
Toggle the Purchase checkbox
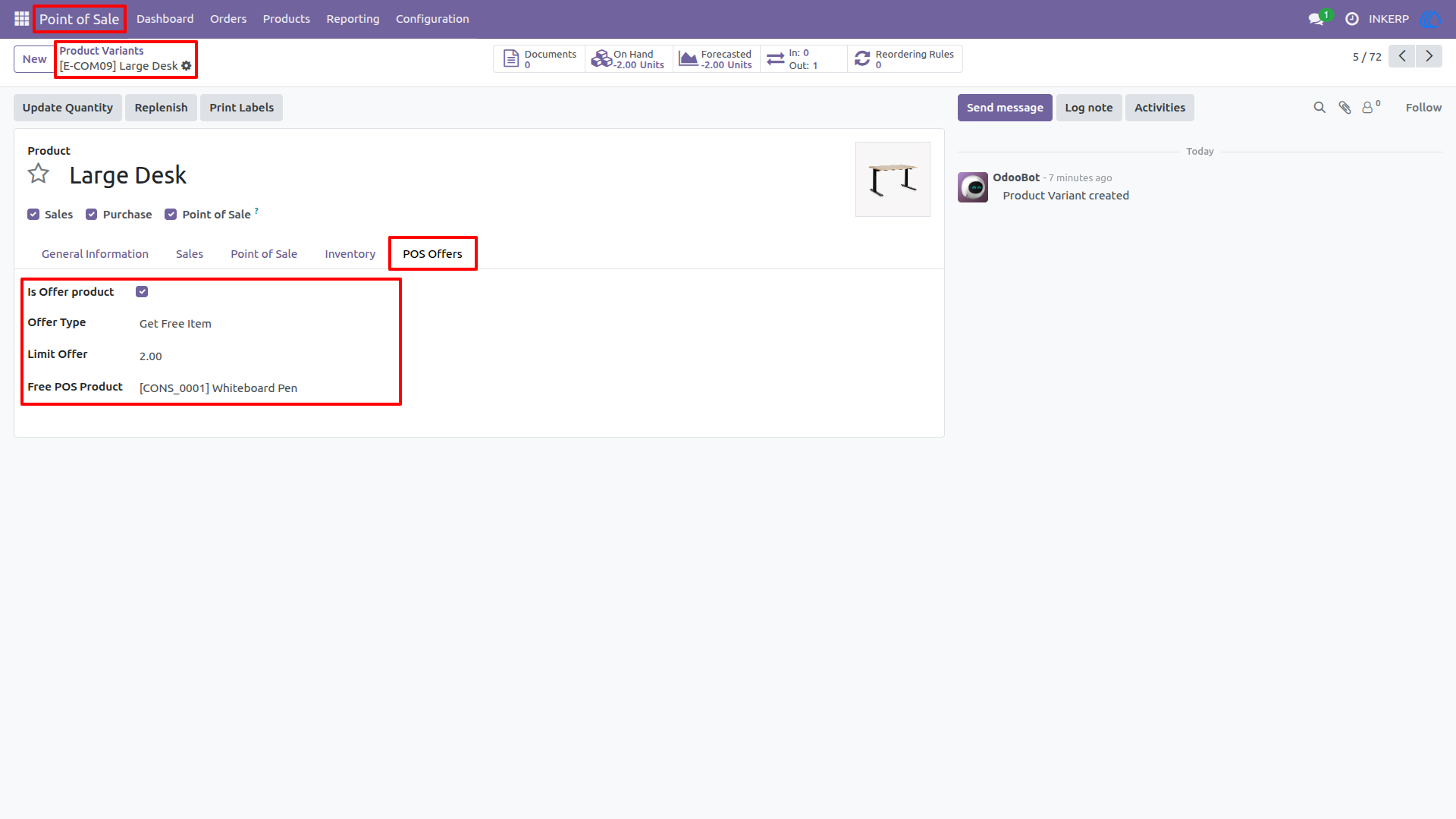92,215
